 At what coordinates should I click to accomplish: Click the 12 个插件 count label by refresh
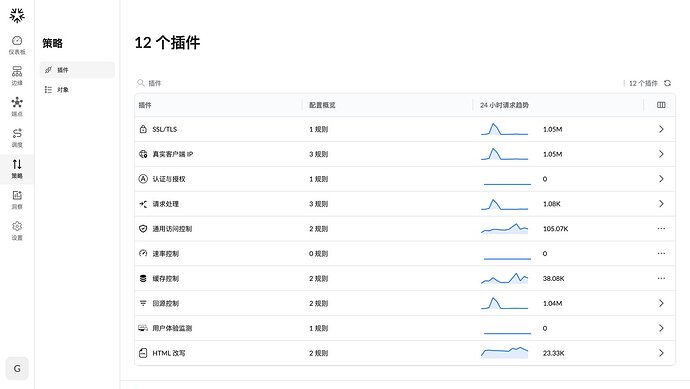(x=643, y=83)
